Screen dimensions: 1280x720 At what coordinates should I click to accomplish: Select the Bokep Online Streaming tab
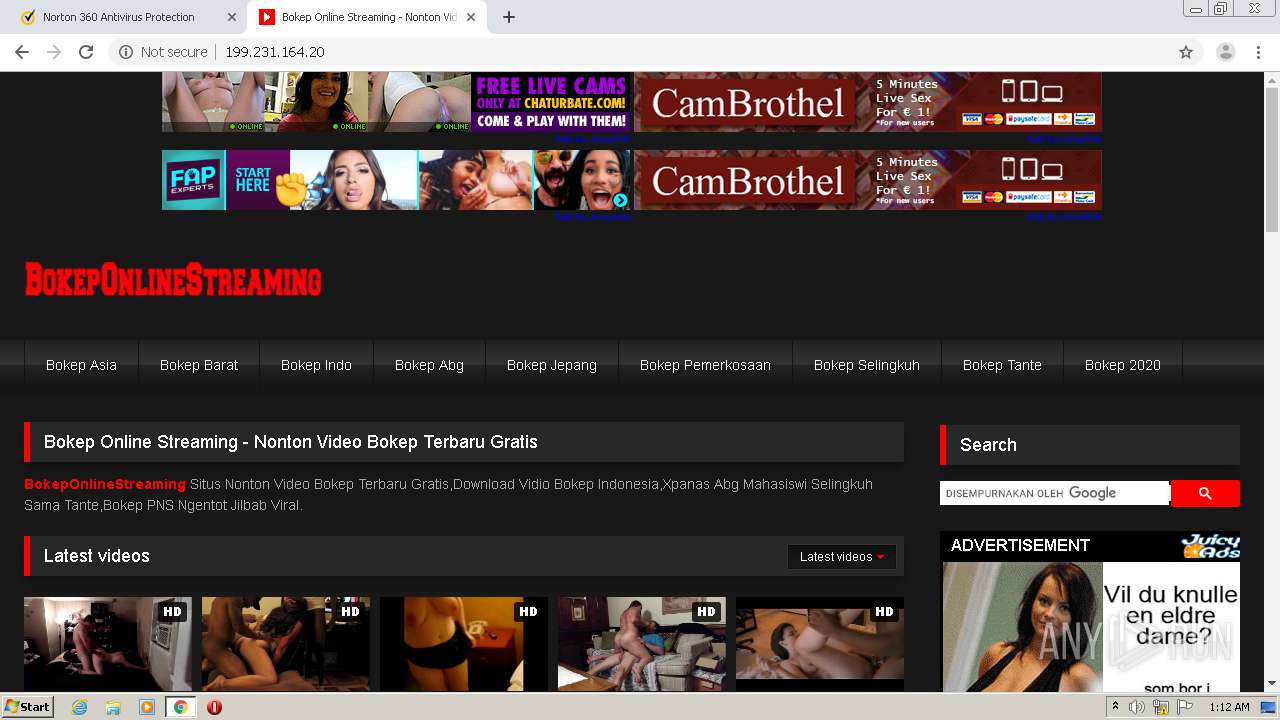click(368, 17)
